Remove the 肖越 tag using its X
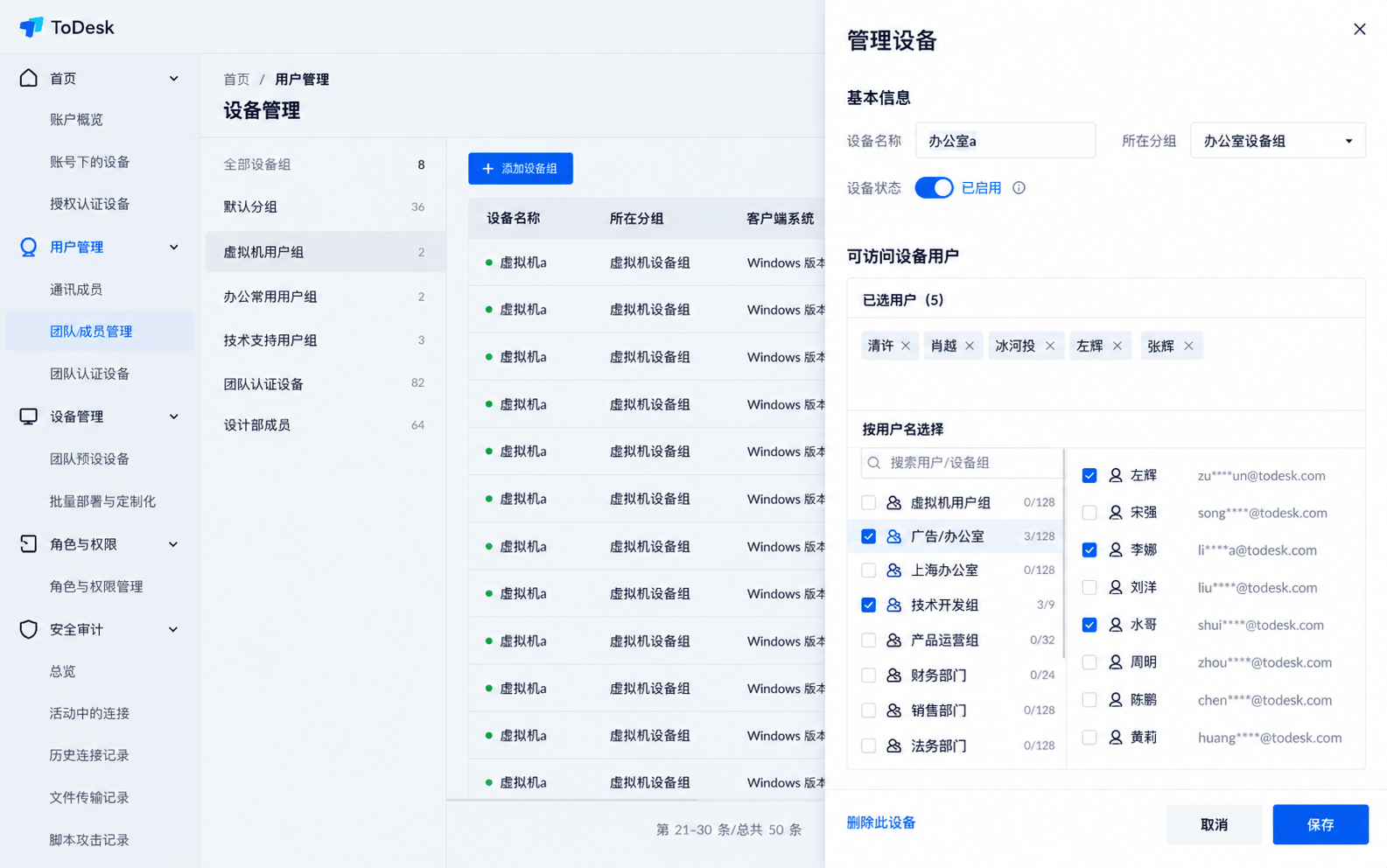Viewport: 1387px width, 868px height. (x=970, y=346)
